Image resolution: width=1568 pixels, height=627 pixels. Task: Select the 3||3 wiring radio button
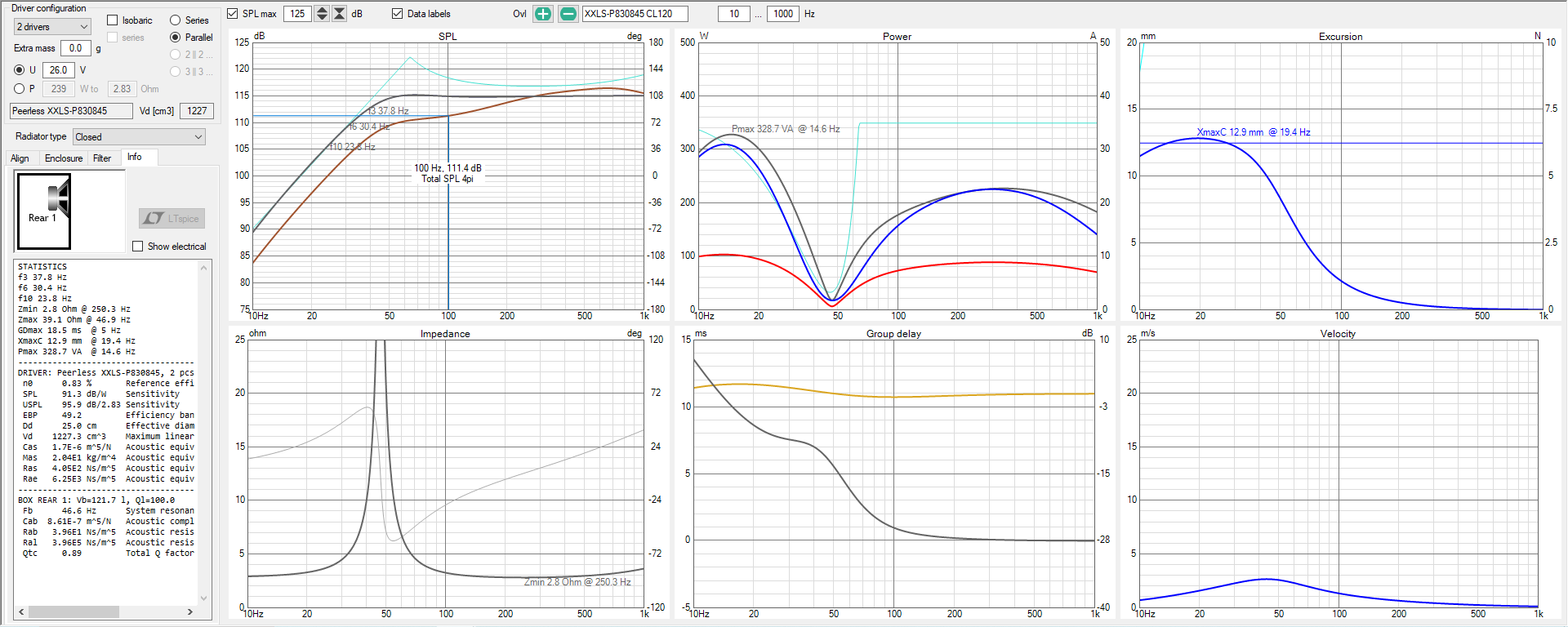[175, 72]
